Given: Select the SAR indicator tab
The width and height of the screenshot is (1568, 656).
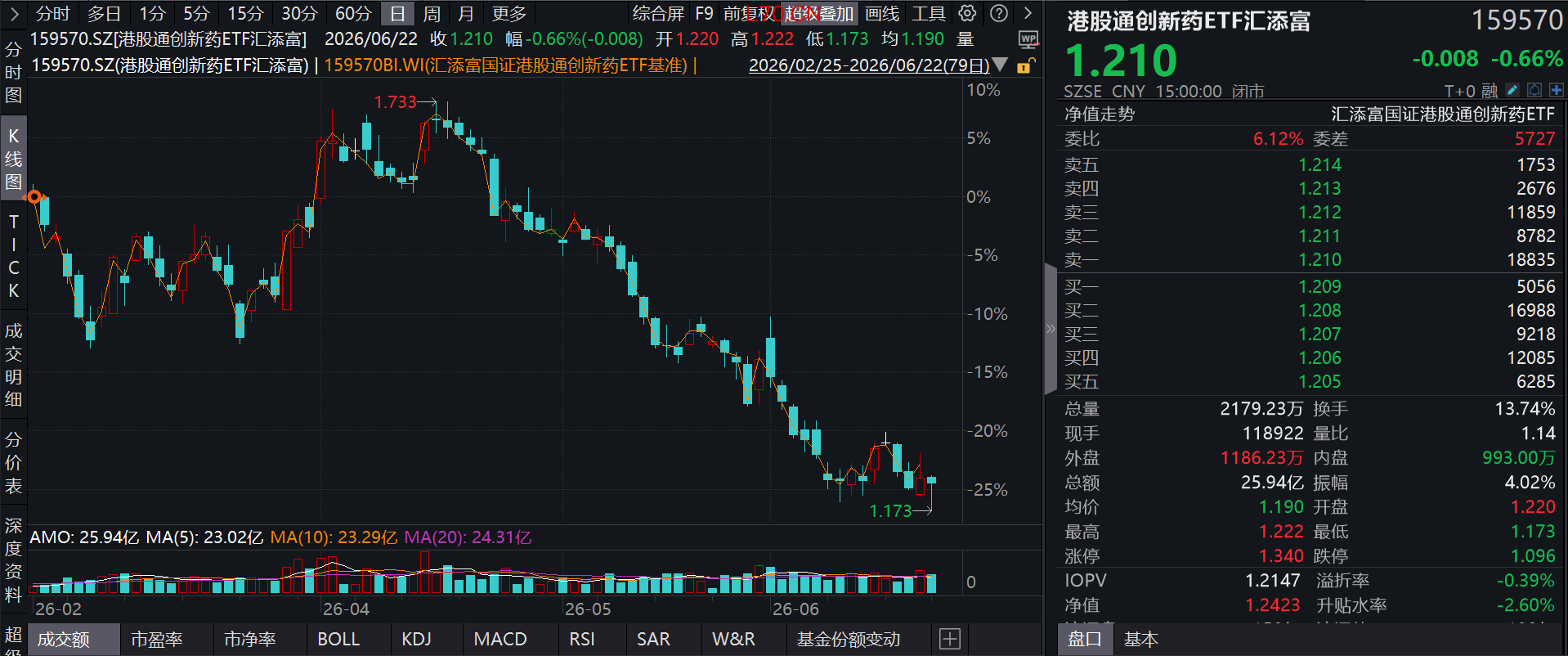Looking at the screenshot, I should pos(653,639).
